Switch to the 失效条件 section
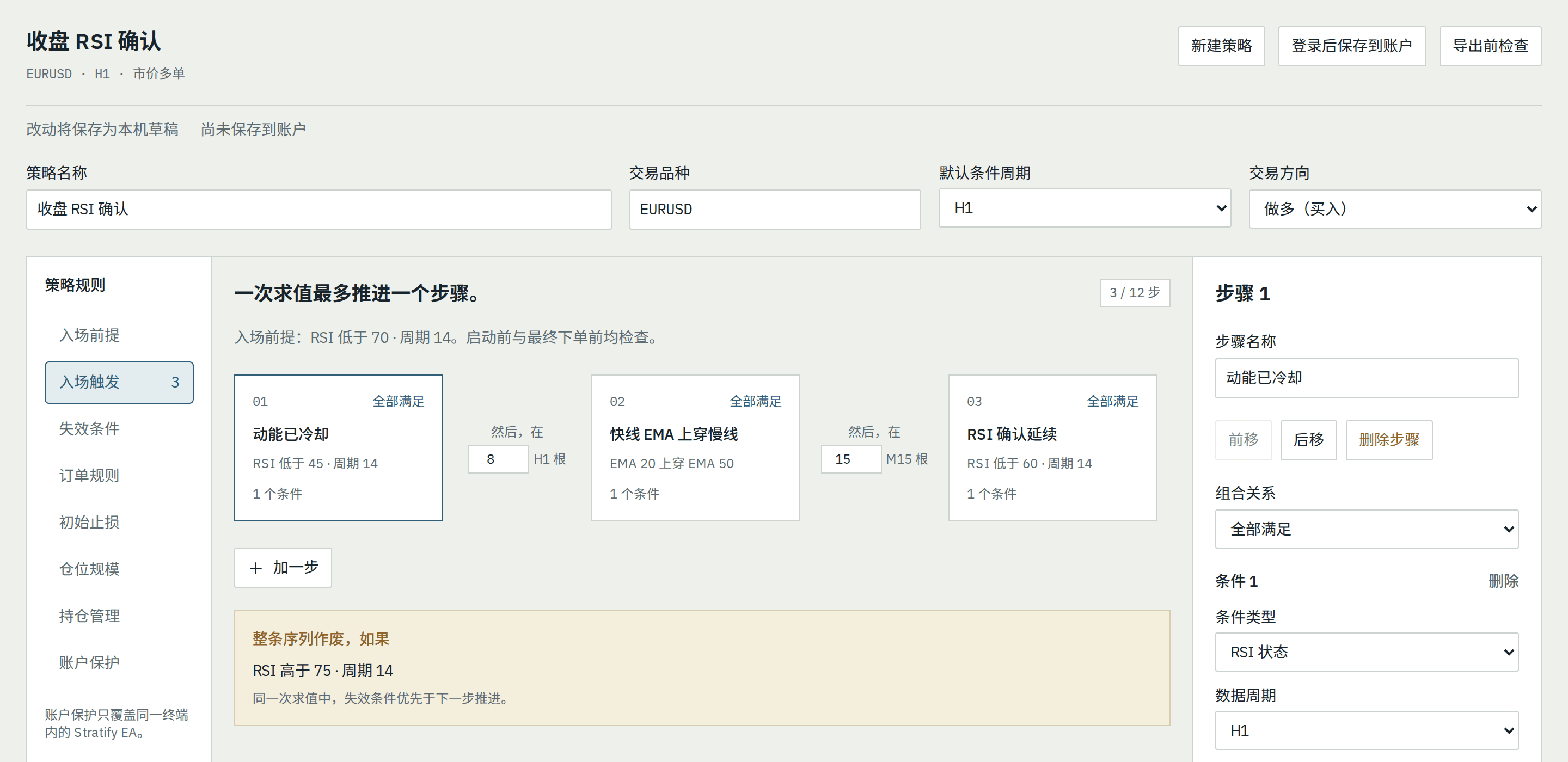The height and width of the screenshot is (762, 1568). click(x=119, y=429)
